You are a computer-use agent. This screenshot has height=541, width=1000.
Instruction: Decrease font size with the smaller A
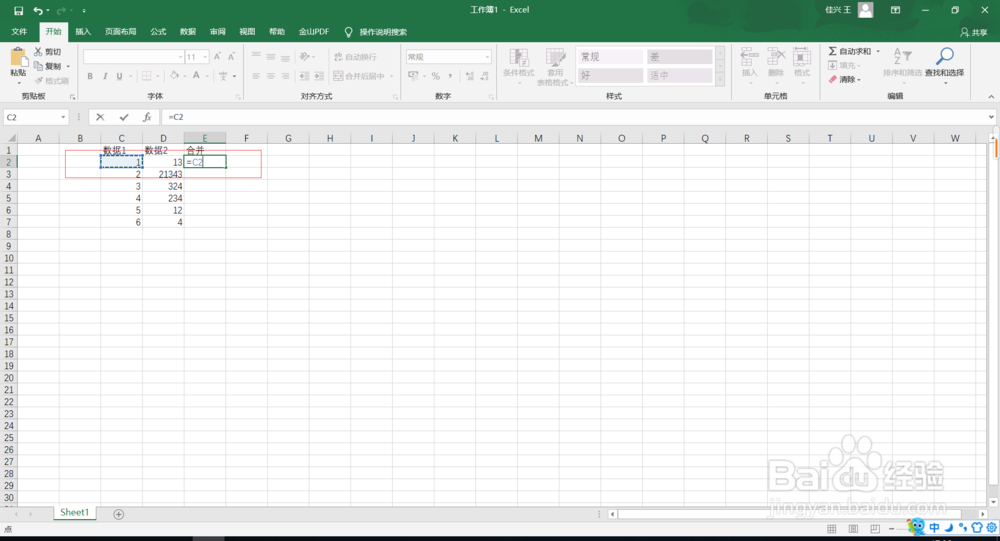[x=232, y=57]
